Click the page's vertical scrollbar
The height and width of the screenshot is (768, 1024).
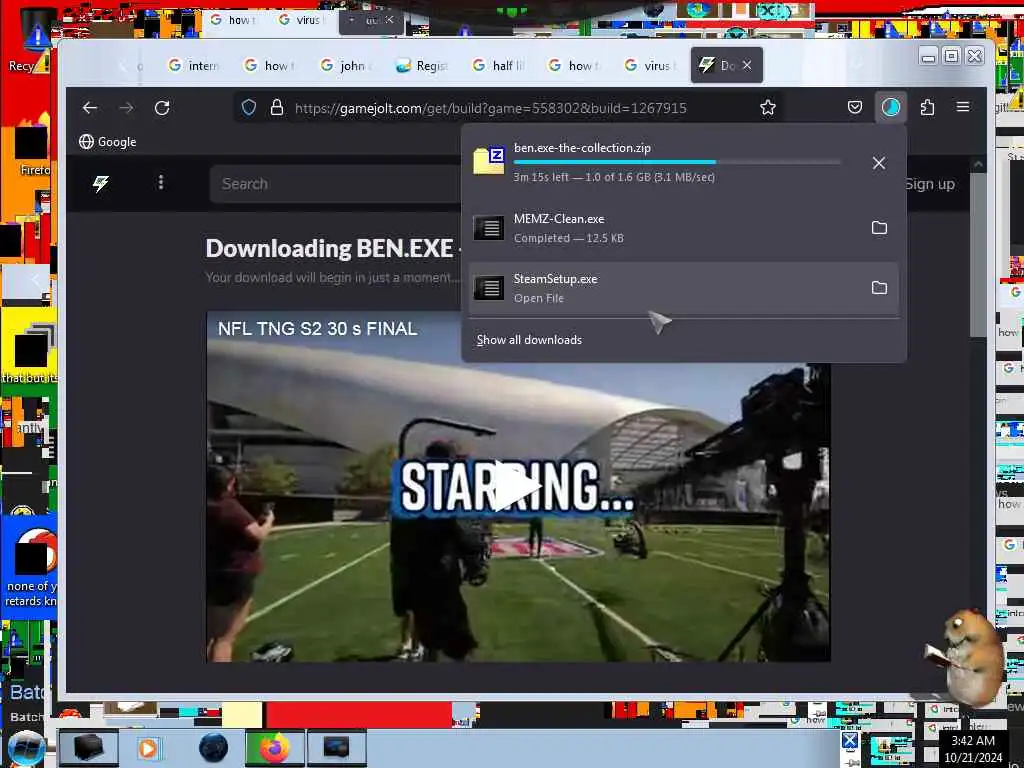[978, 255]
